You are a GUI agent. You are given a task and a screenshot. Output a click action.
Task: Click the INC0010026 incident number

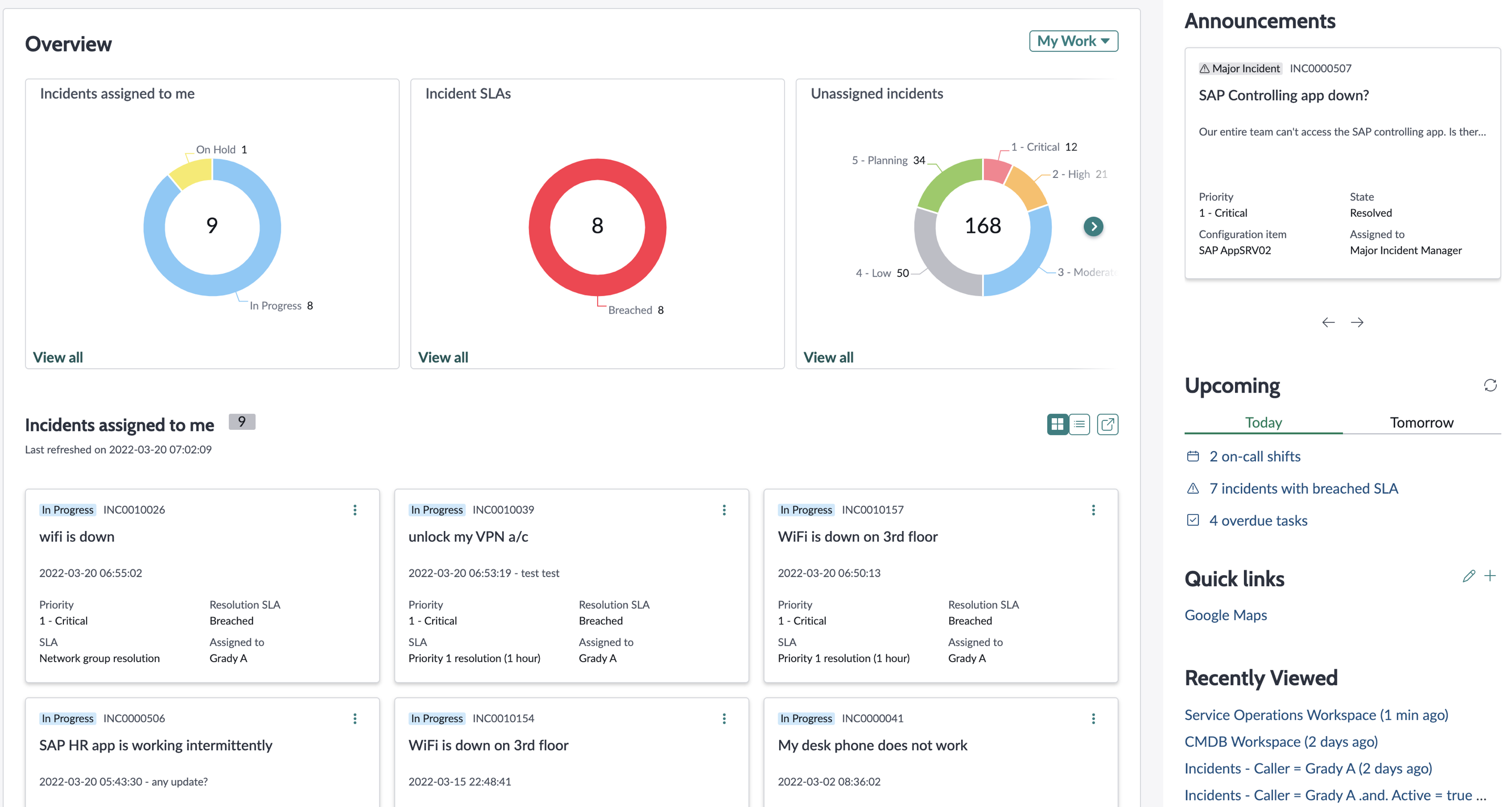point(134,510)
